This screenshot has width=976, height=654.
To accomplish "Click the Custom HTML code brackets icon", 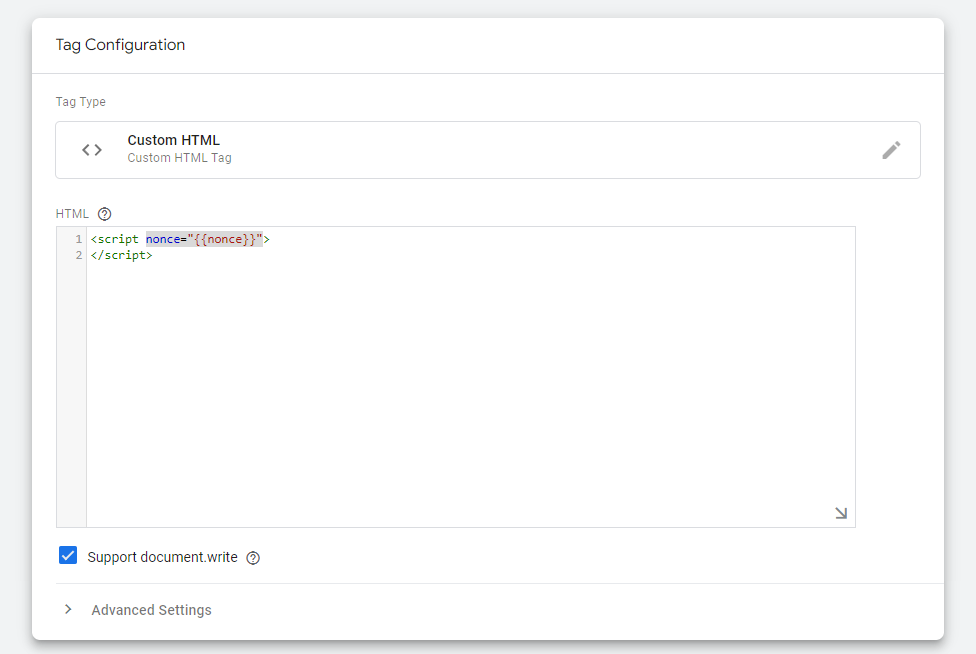I will pyautogui.click(x=92, y=150).
